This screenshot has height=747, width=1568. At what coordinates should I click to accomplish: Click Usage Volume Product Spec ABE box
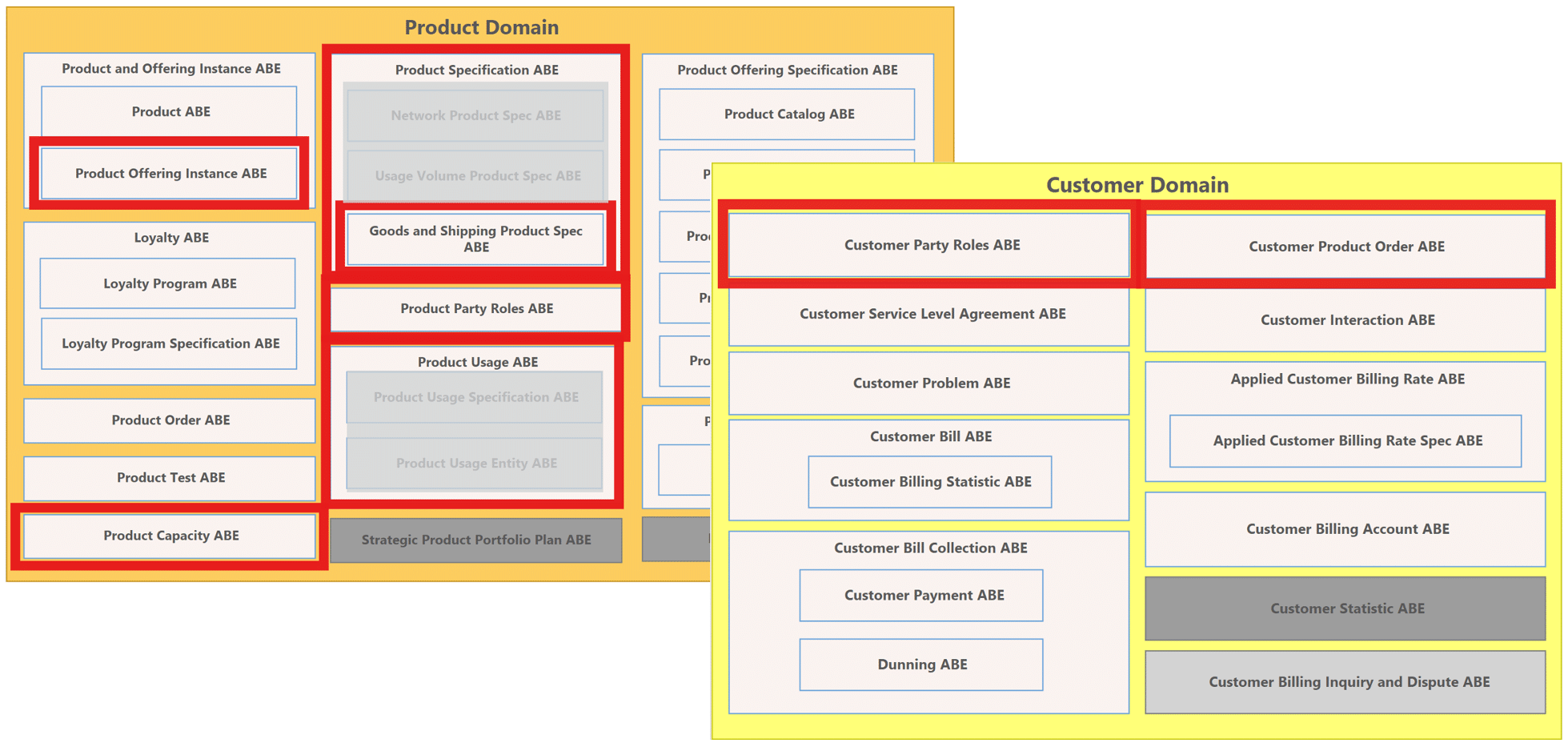pyautogui.click(x=475, y=175)
